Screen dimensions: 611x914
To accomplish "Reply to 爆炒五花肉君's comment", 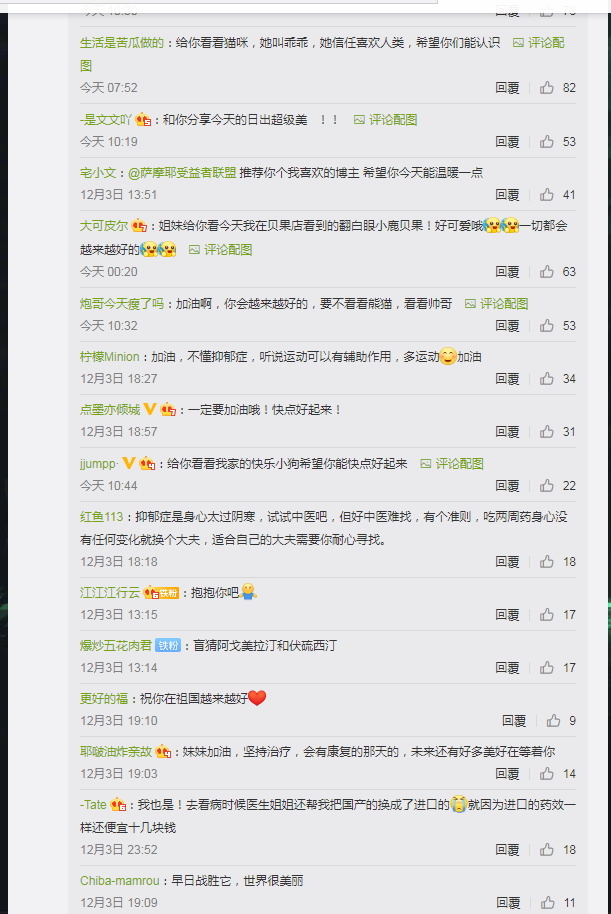I will tap(507, 668).
